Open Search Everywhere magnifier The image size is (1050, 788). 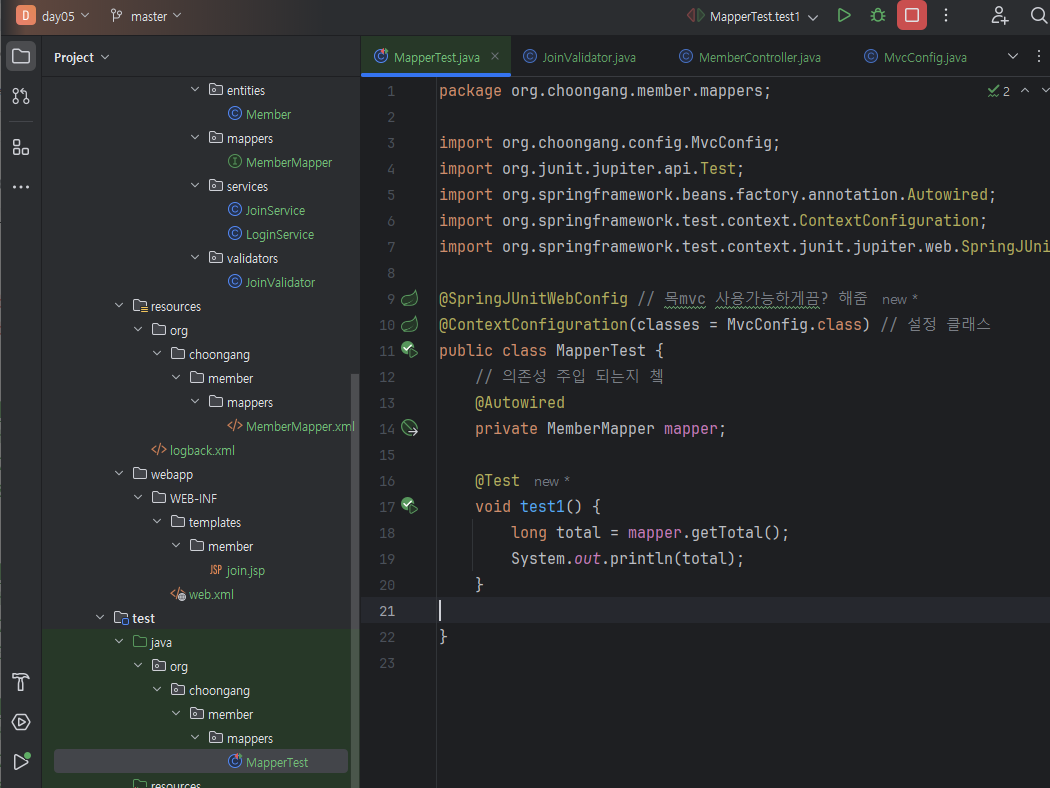[1038, 15]
